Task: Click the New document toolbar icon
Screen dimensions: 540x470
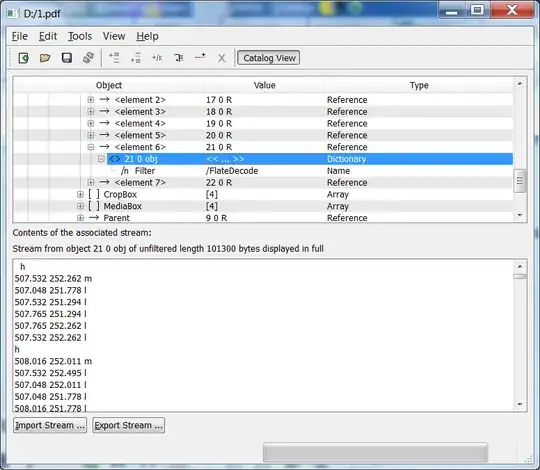Action: [23, 58]
